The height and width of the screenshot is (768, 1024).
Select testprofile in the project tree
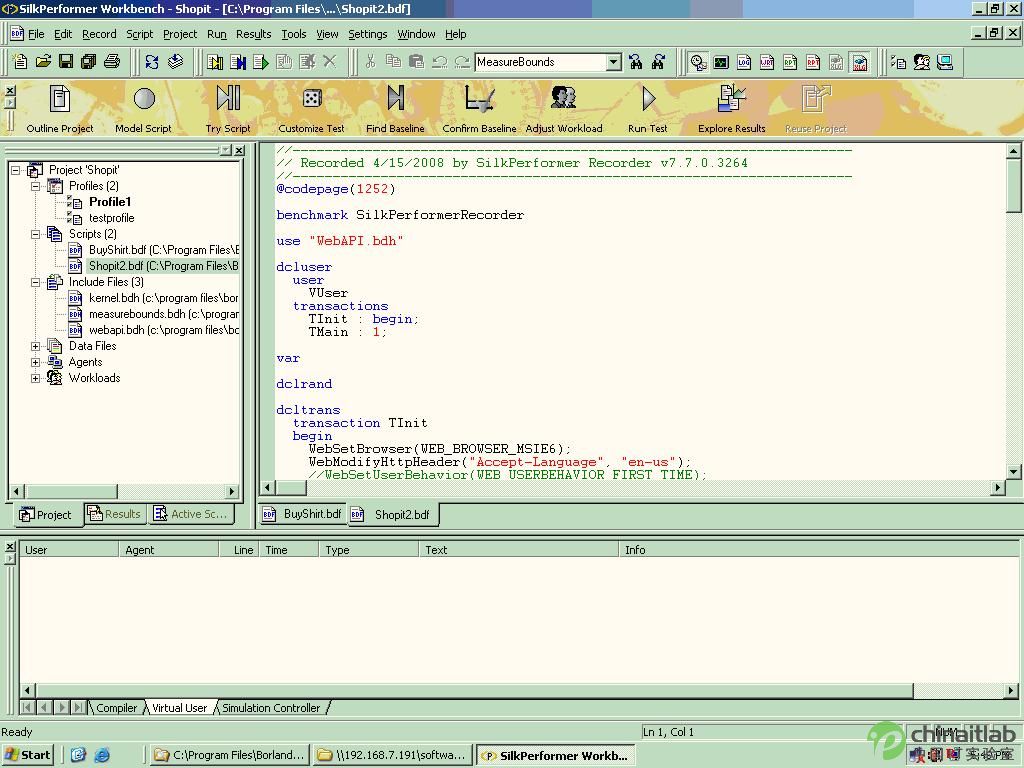(111, 218)
